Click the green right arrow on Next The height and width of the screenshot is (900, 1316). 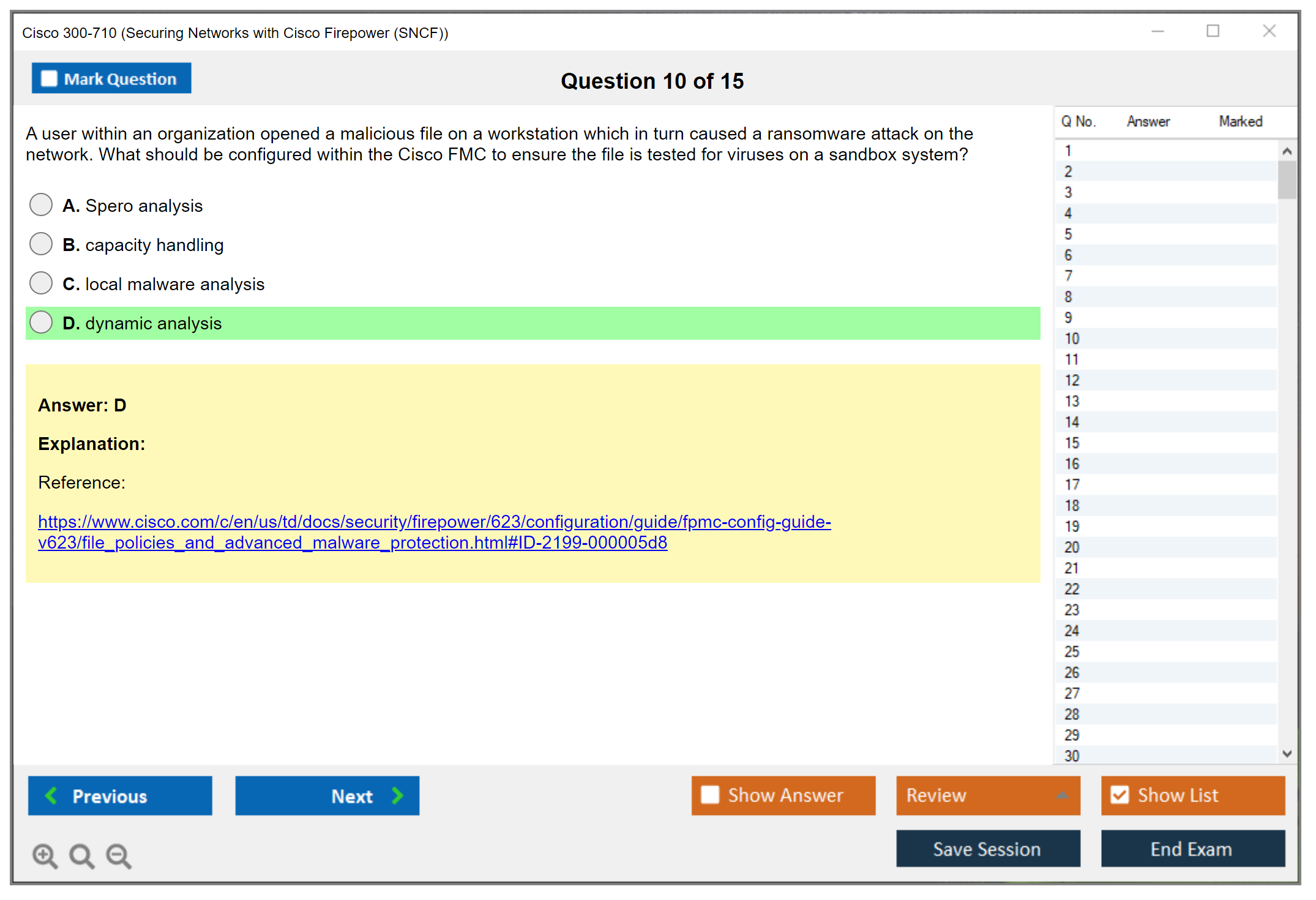397,795
